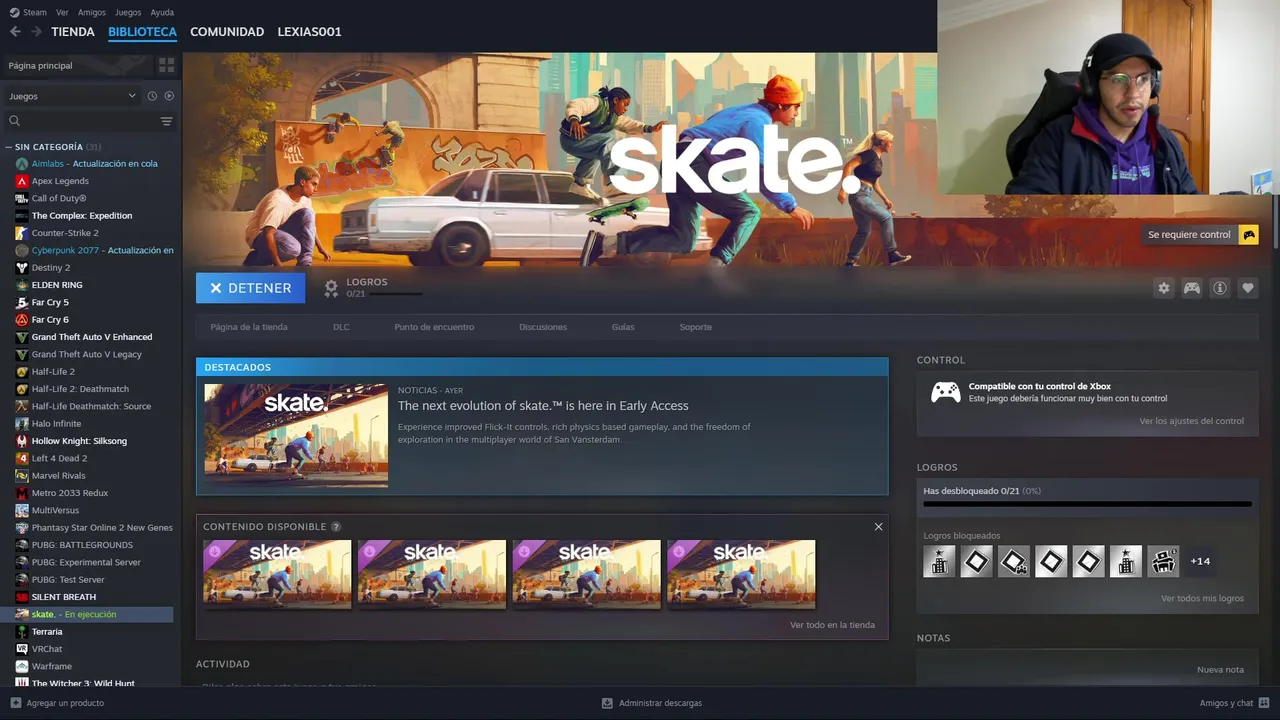
Task: Click the Amigos y chat icon
Action: [x=1264, y=703]
